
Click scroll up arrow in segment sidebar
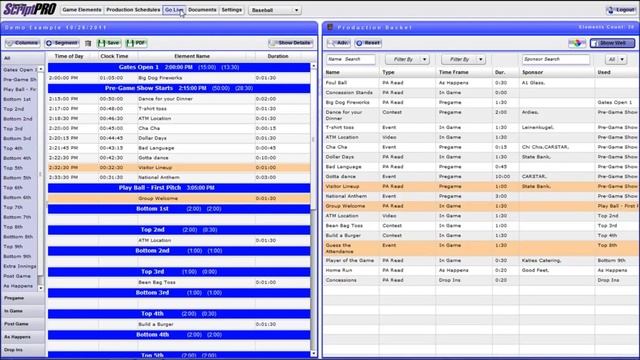[x=40, y=69]
